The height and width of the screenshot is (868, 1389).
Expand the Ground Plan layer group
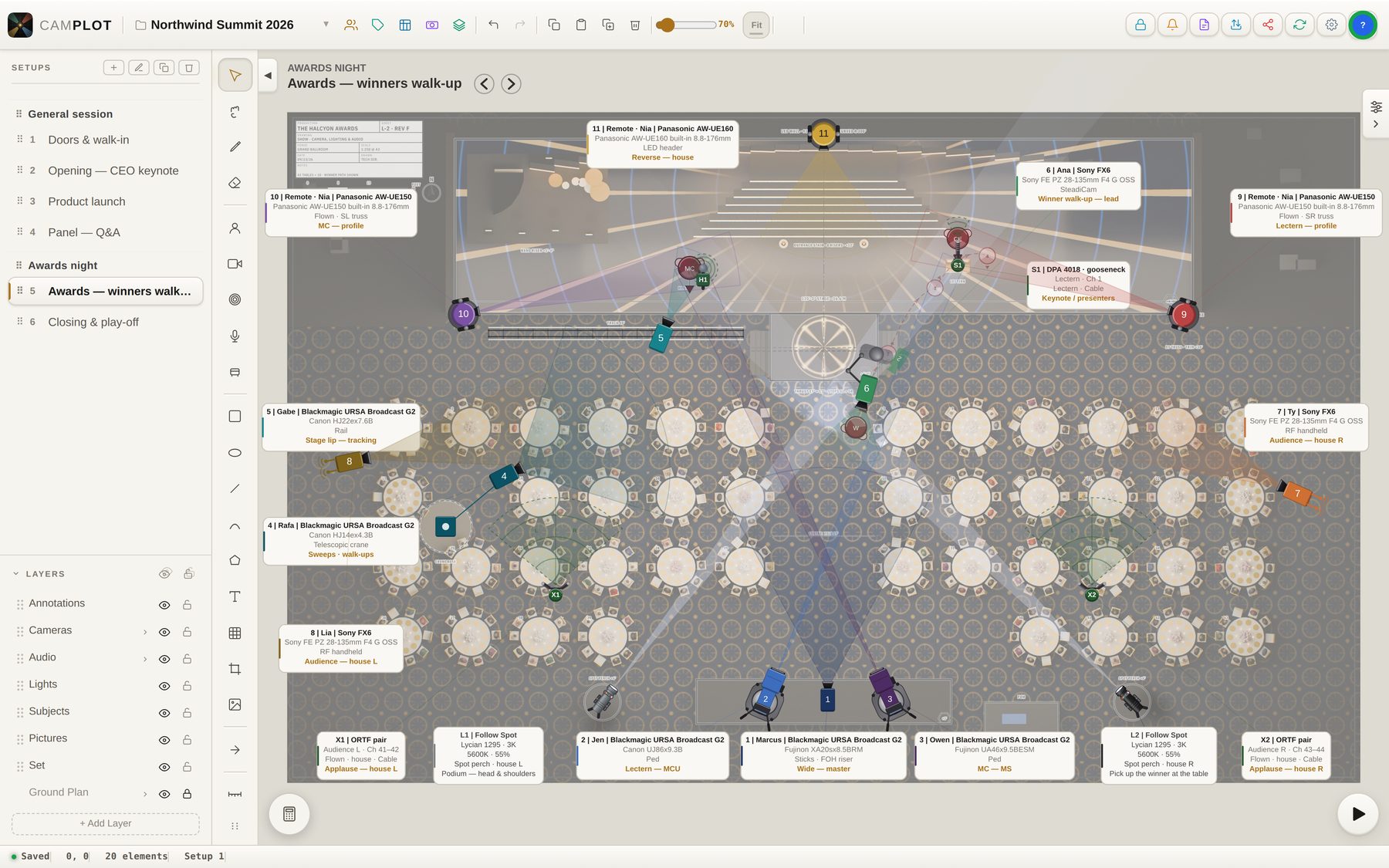pos(145,794)
